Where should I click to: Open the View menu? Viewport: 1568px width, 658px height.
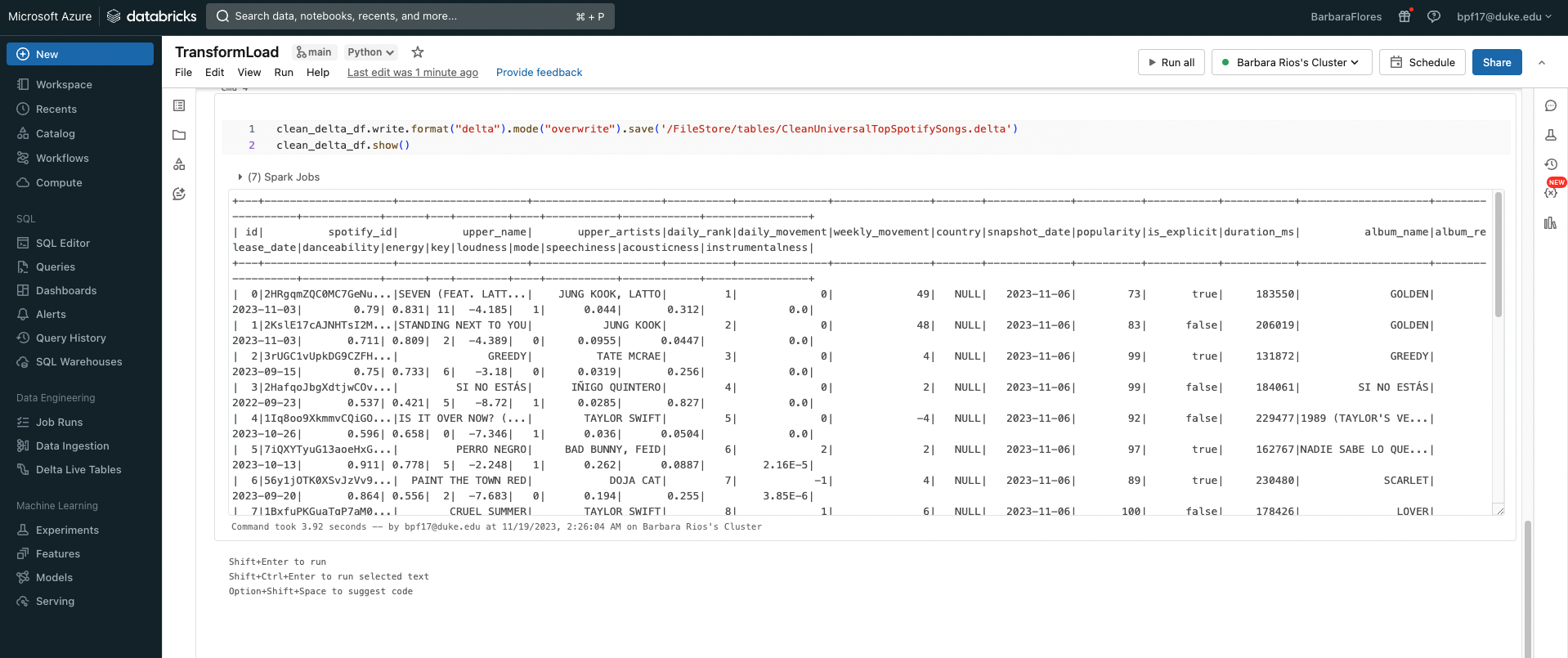click(x=249, y=72)
